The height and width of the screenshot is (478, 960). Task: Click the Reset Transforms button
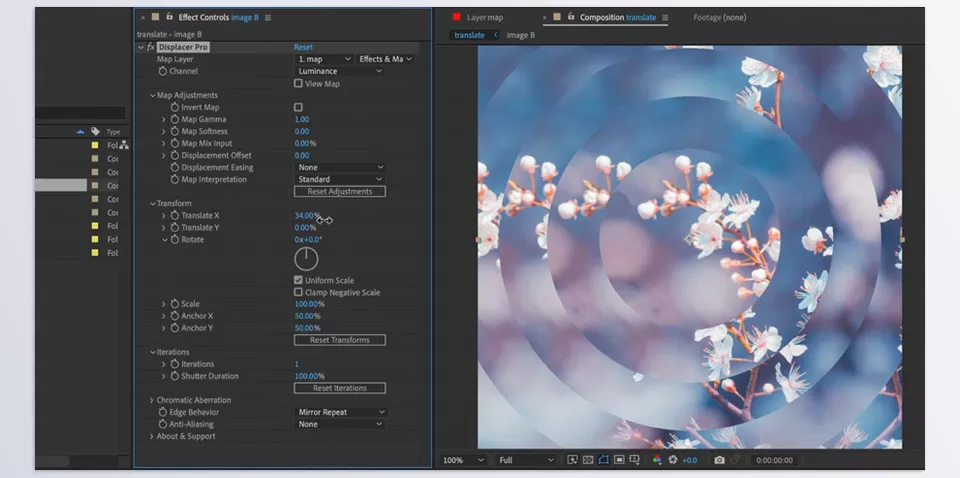coord(340,340)
